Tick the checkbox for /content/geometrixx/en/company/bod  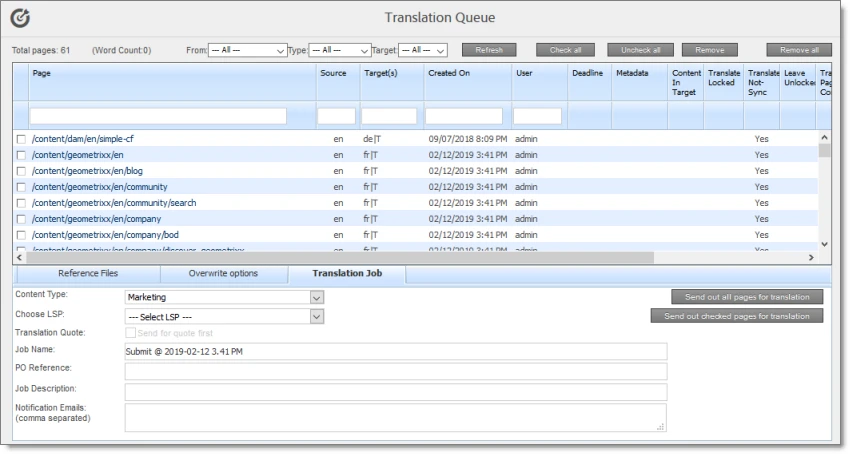[x=21, y=235]
